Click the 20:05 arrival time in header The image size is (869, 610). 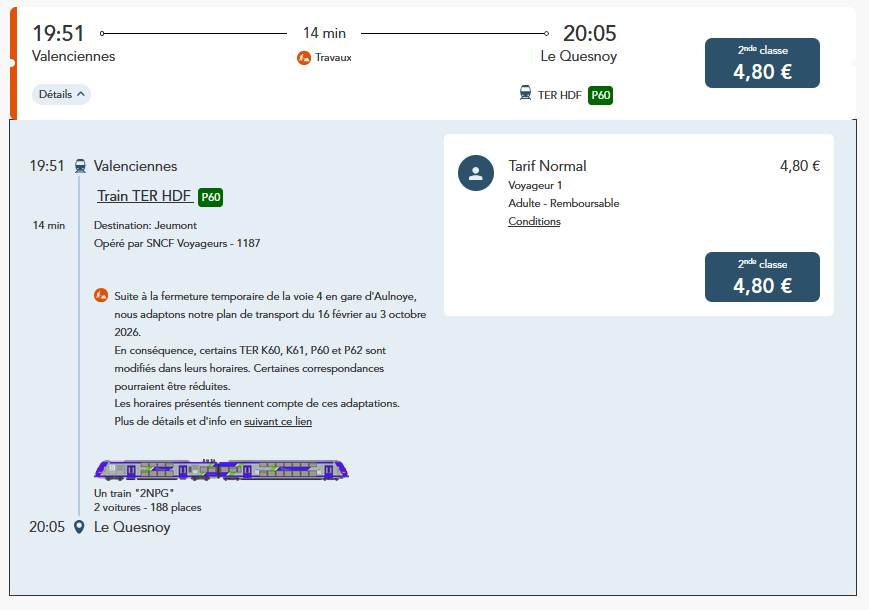coord(590,33)
